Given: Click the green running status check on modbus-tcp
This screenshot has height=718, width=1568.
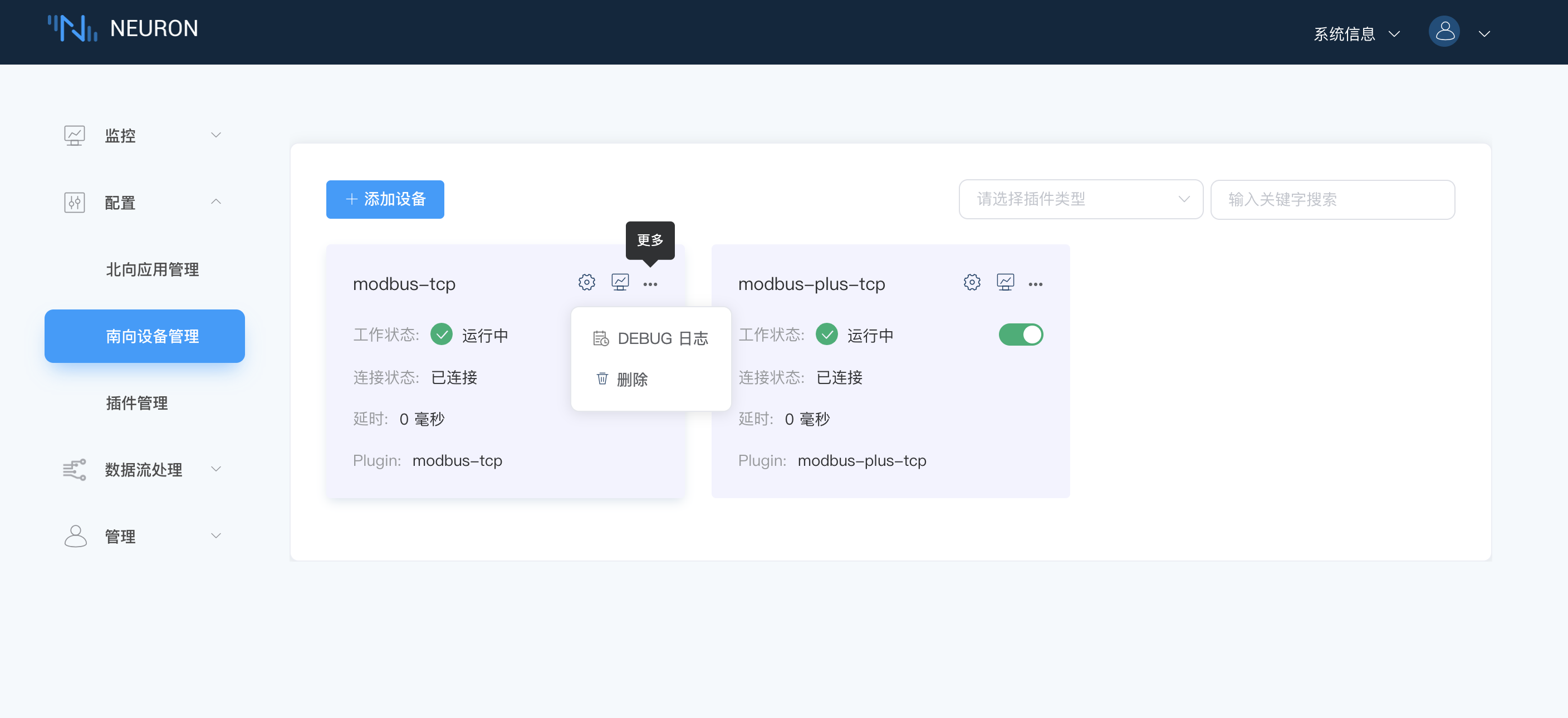Looking at the screenshot, I should (x=442, y=335).
